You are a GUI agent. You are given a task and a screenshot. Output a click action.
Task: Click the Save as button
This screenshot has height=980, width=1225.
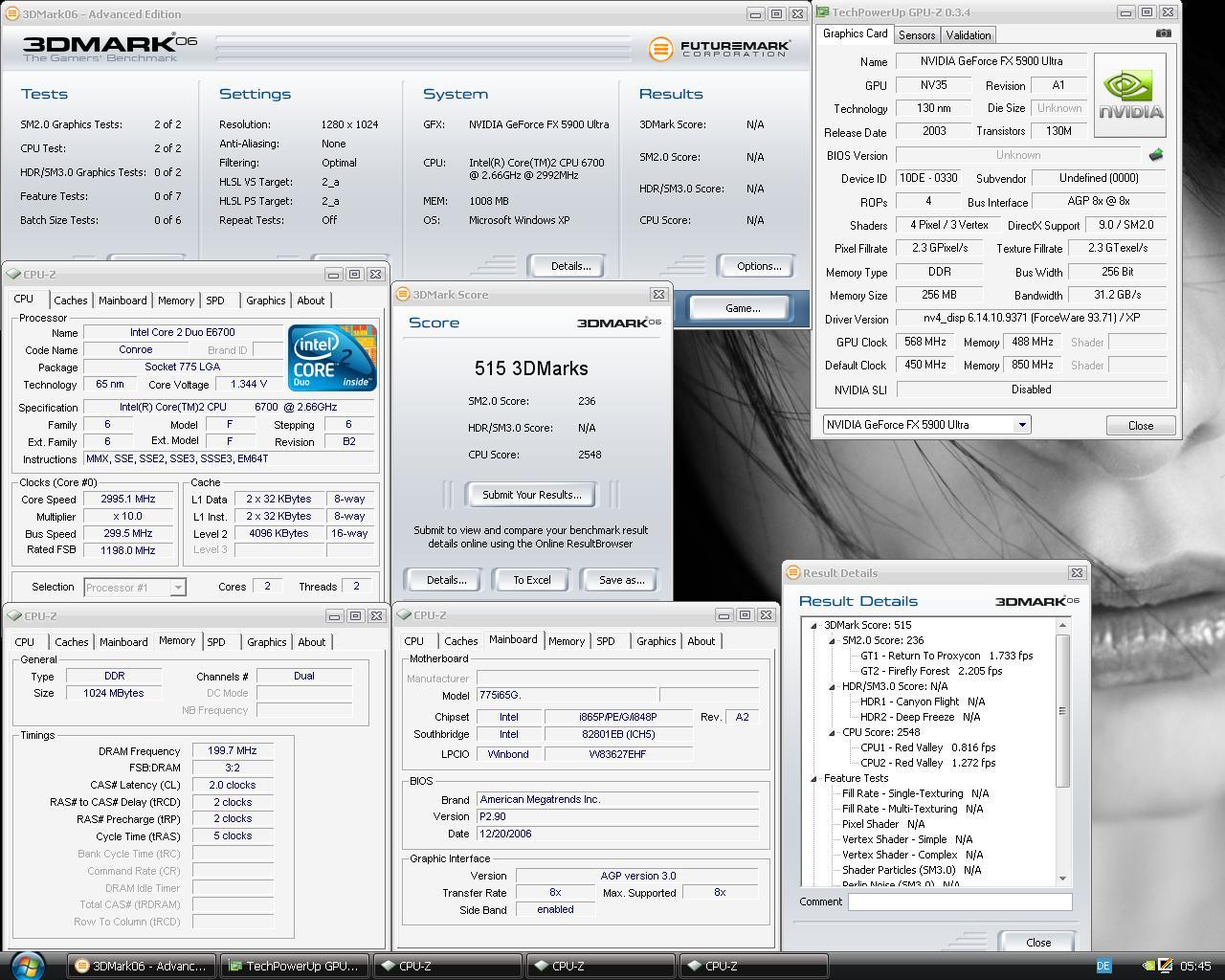[621, 580]
